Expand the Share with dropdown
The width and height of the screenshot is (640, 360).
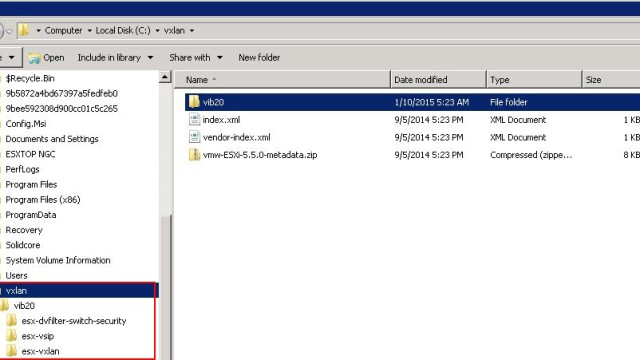[x=220, y=58]
